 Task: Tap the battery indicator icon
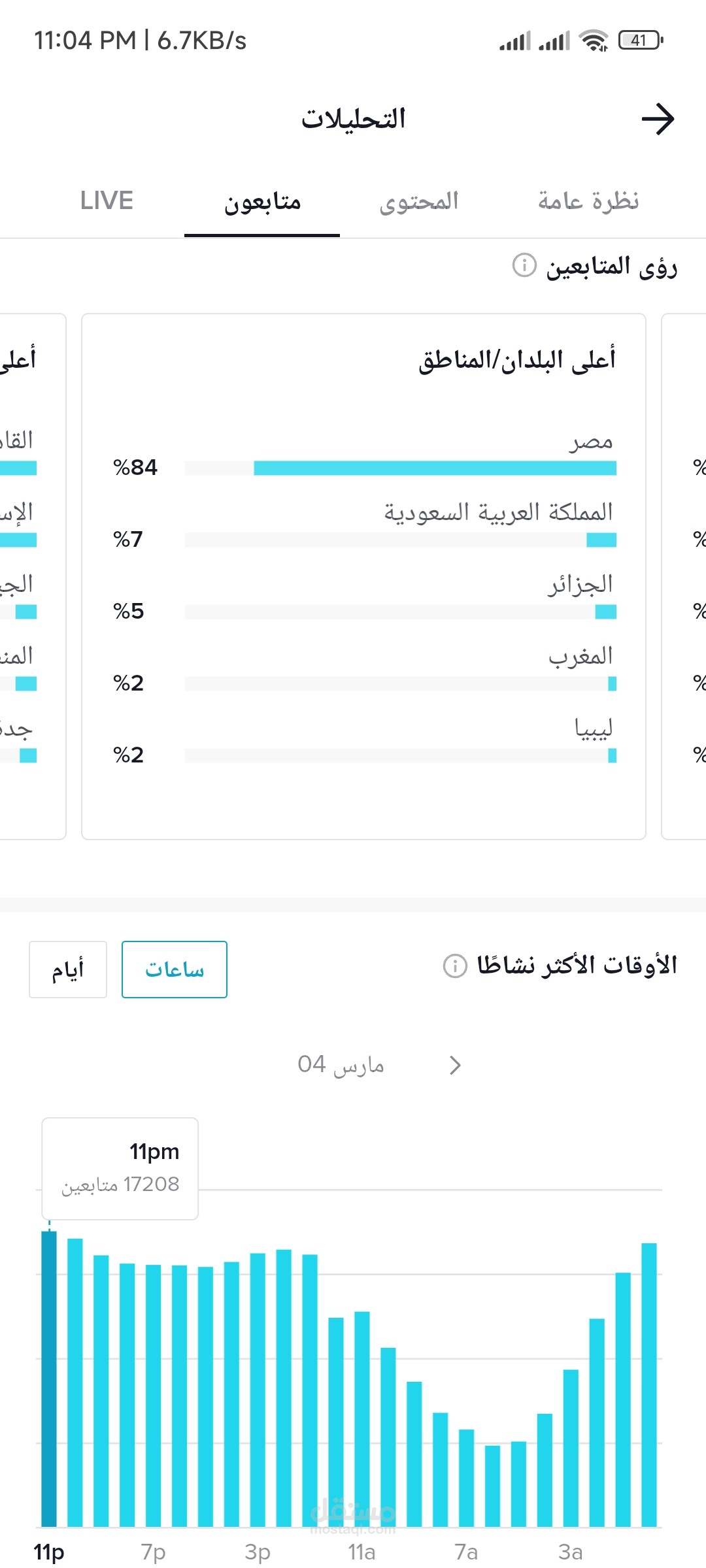pos(640,41)
